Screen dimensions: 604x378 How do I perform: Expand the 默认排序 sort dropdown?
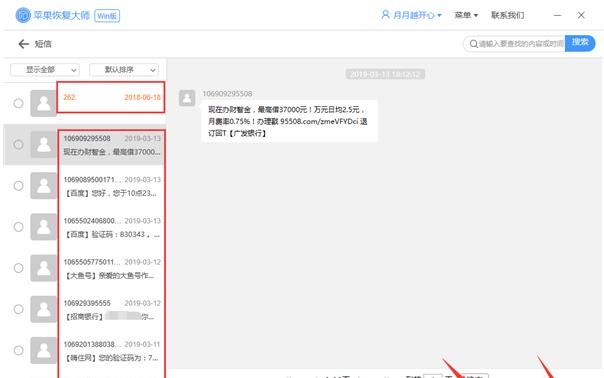pyautogui.click(x=124, y=70)
